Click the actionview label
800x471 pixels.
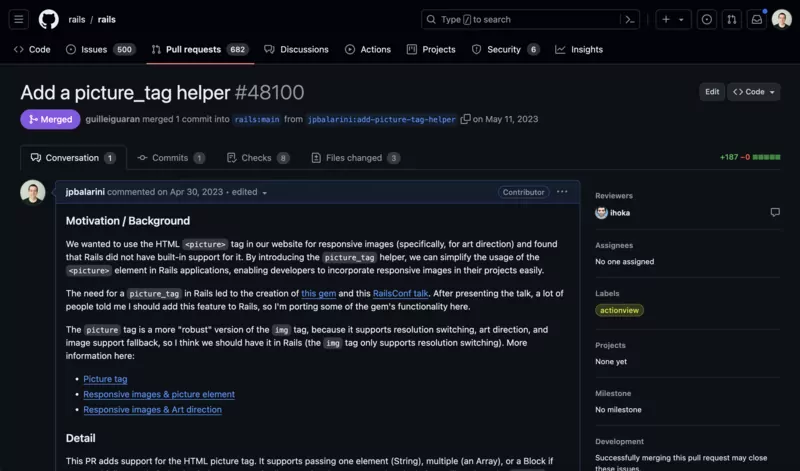(619, 310)
